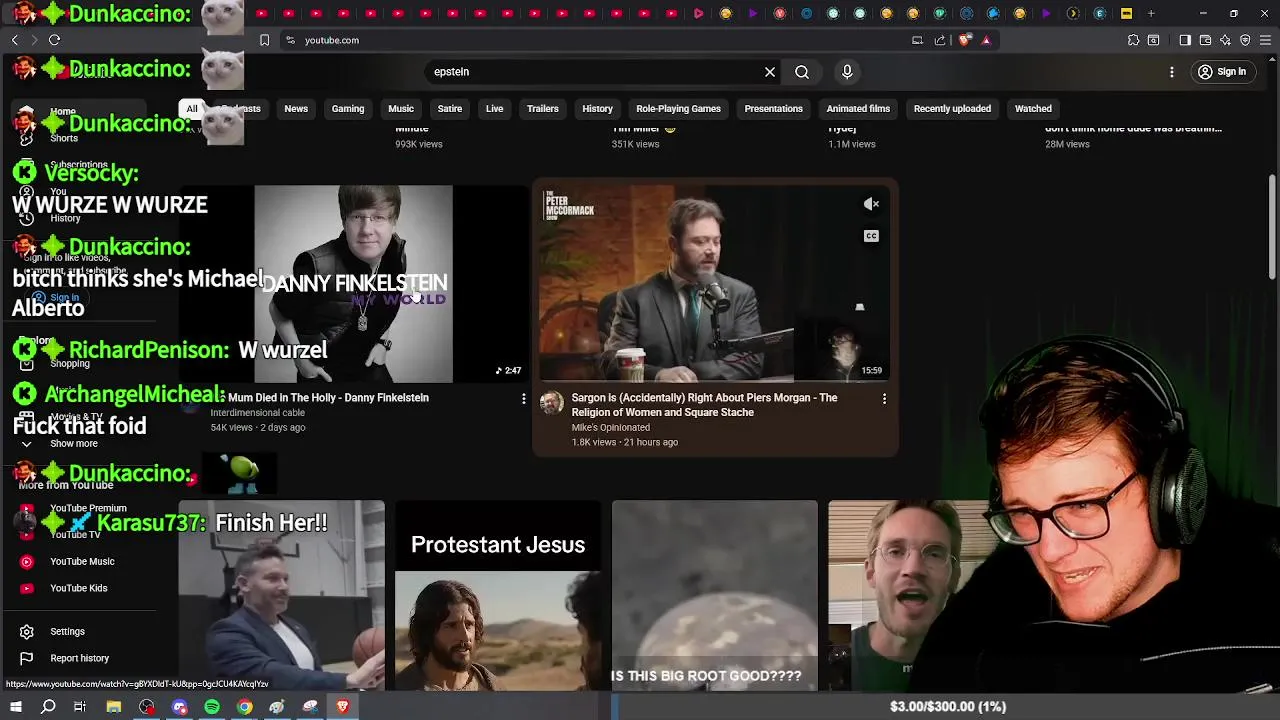Viewport: 1280px width, 720px height.
Task: Open Brave VPN shield icon in toolbar
Action: tap(1245, 40)
